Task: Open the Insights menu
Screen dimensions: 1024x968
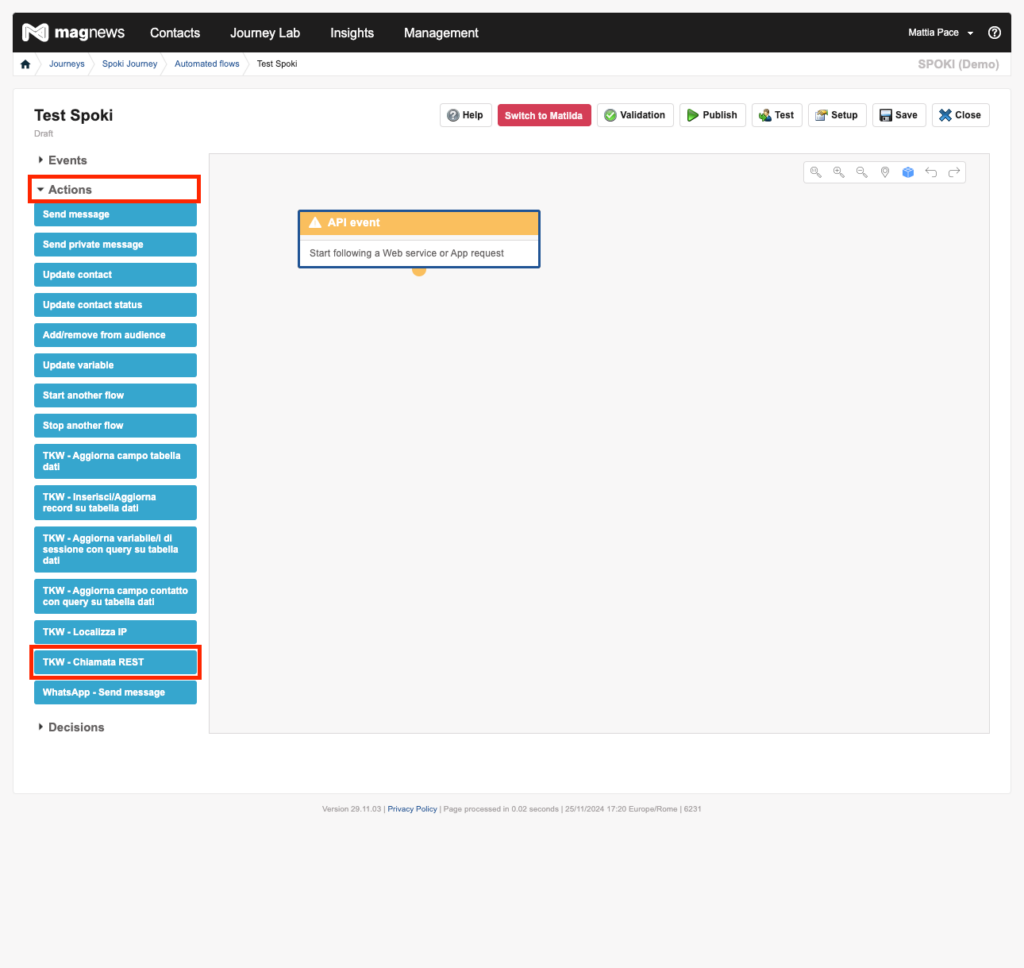Action: tap(352, 33)
